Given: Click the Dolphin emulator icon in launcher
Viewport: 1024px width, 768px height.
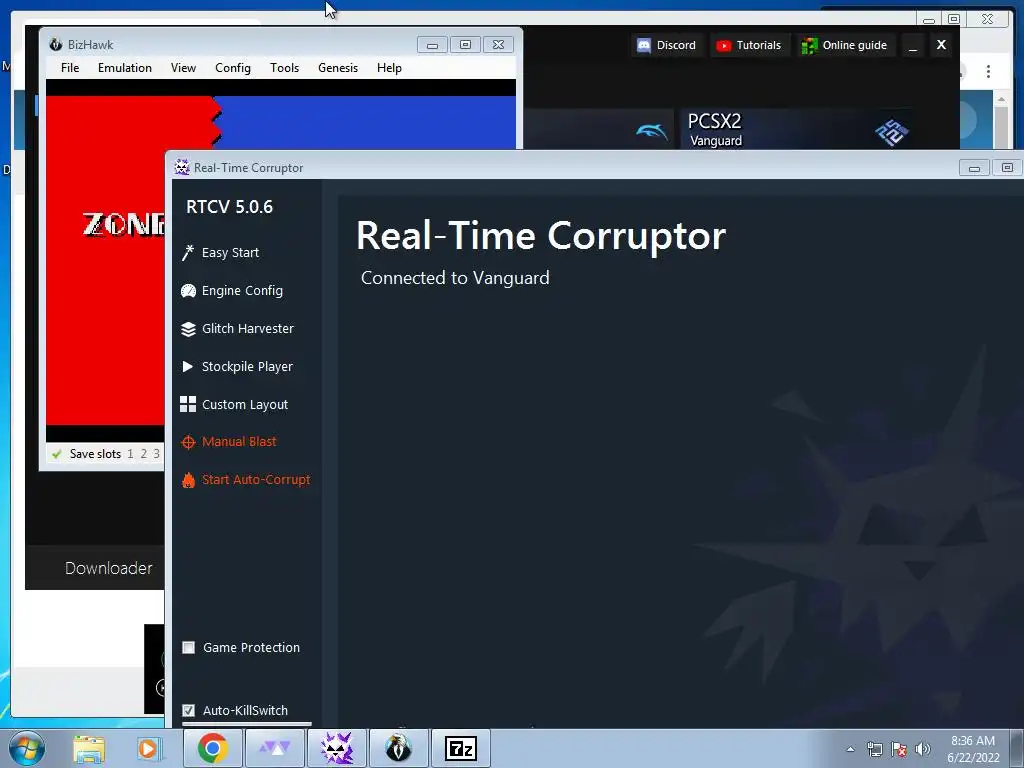Looking at the screenshot, I should [x=652, y=133].
